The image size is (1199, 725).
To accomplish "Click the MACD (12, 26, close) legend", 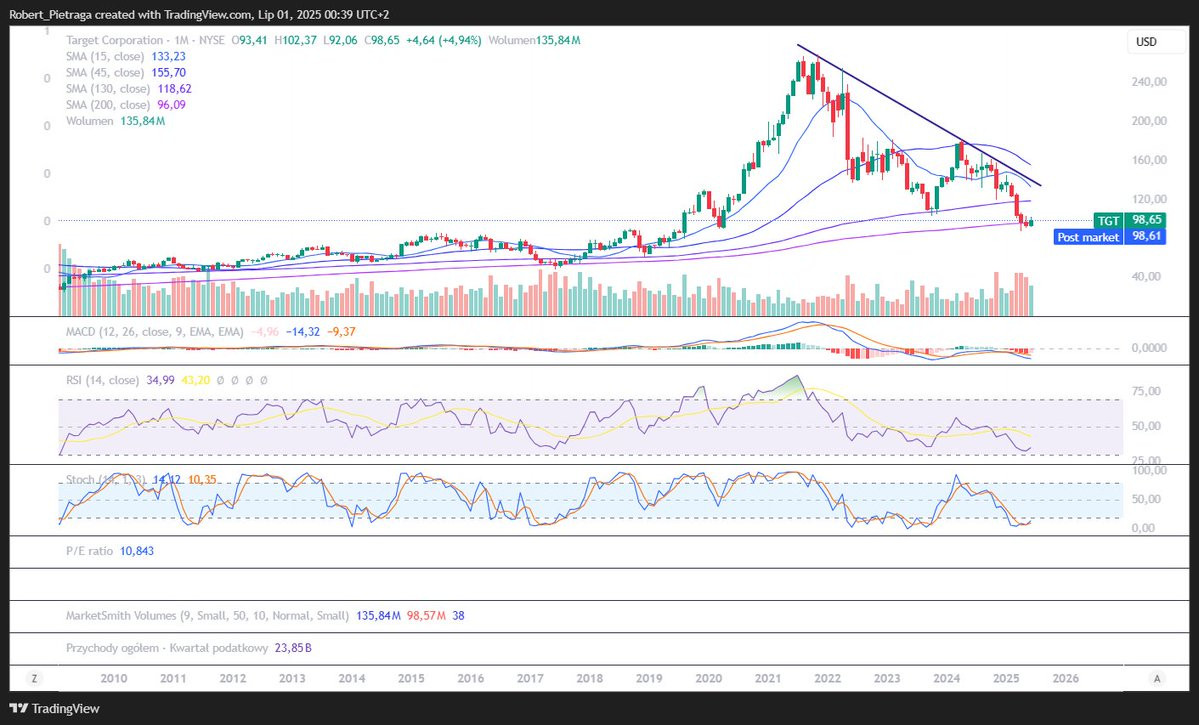I will (154, 332).
